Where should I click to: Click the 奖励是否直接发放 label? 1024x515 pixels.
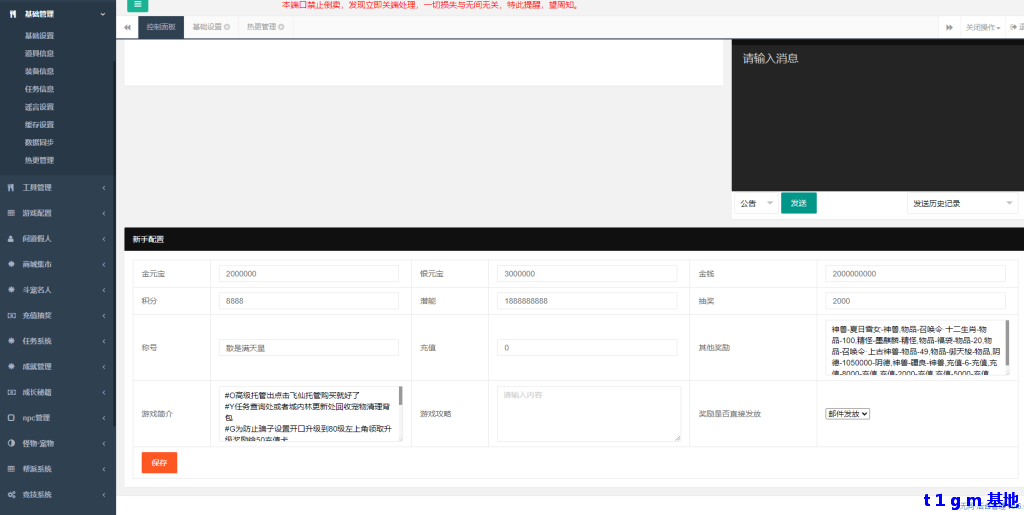coord(729,414)
